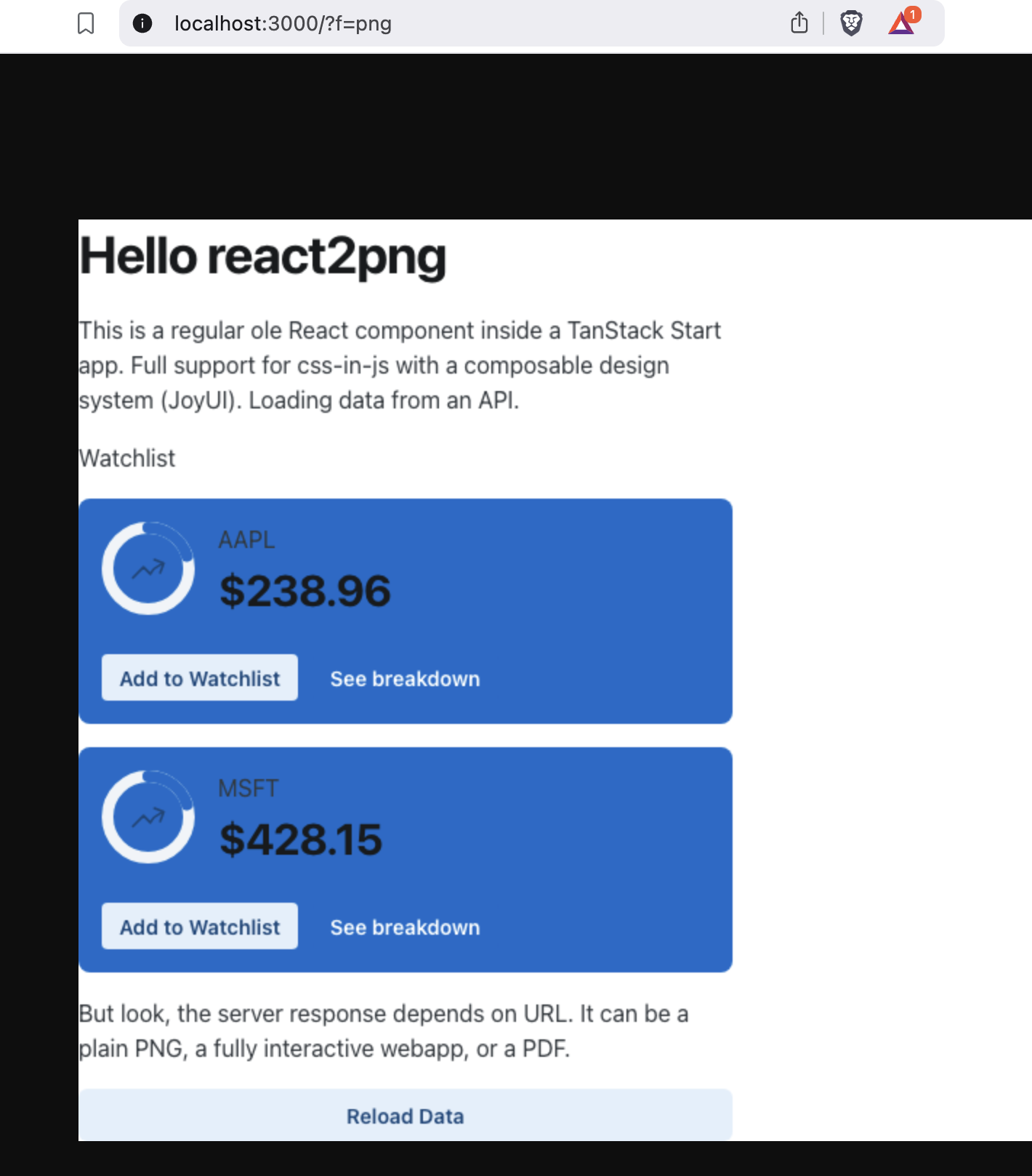Screen dimensions: 1032x1176
Task: Open Brave Shields lion icon
Action: [851, 23]
